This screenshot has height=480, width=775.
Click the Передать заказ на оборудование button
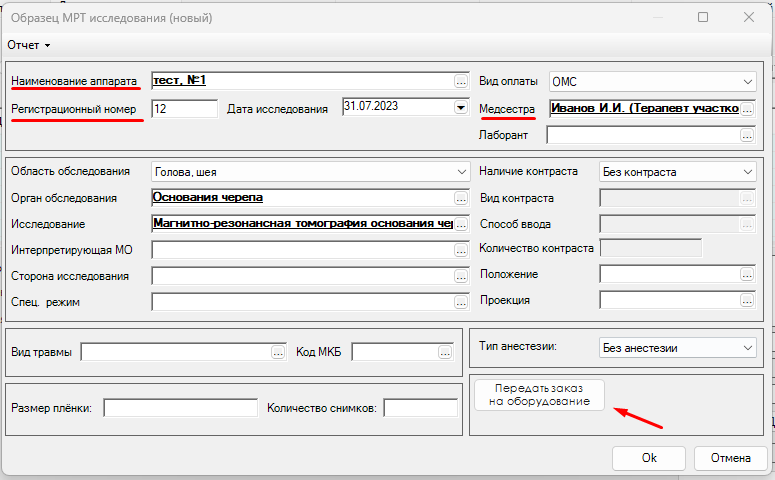(539, 395)
